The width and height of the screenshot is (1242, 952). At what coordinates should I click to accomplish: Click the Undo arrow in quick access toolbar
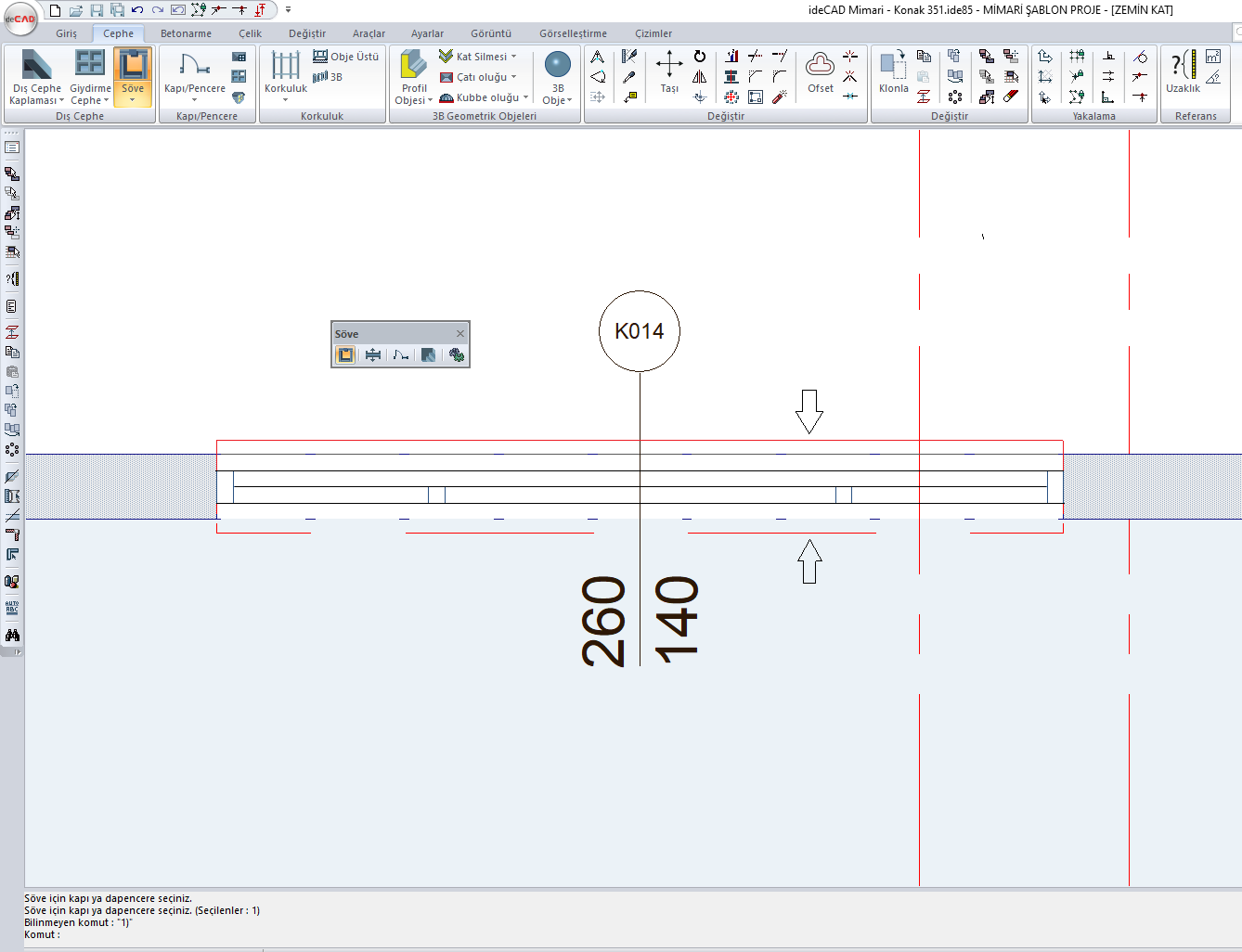point(137,10)
